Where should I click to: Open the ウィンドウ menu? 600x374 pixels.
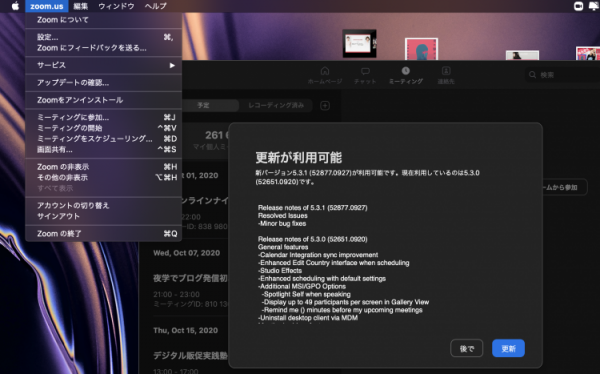116,6
